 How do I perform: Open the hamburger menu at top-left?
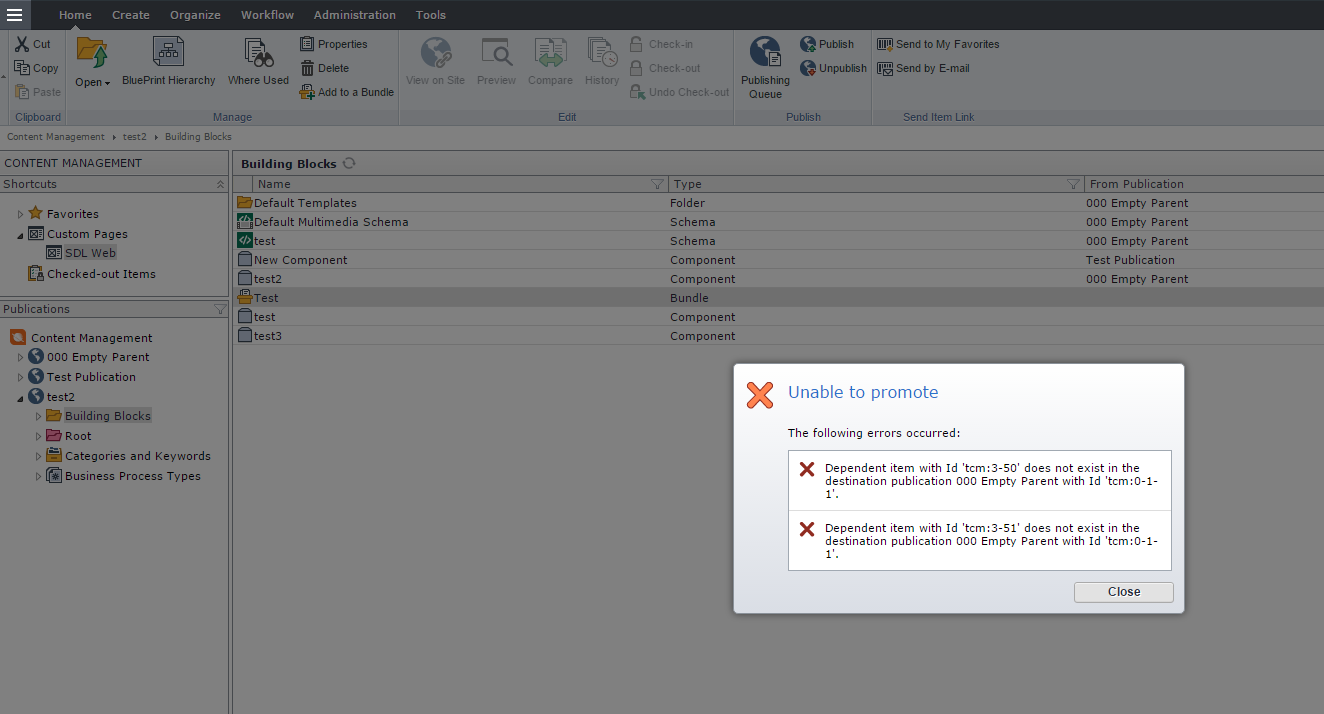(14, 14)
